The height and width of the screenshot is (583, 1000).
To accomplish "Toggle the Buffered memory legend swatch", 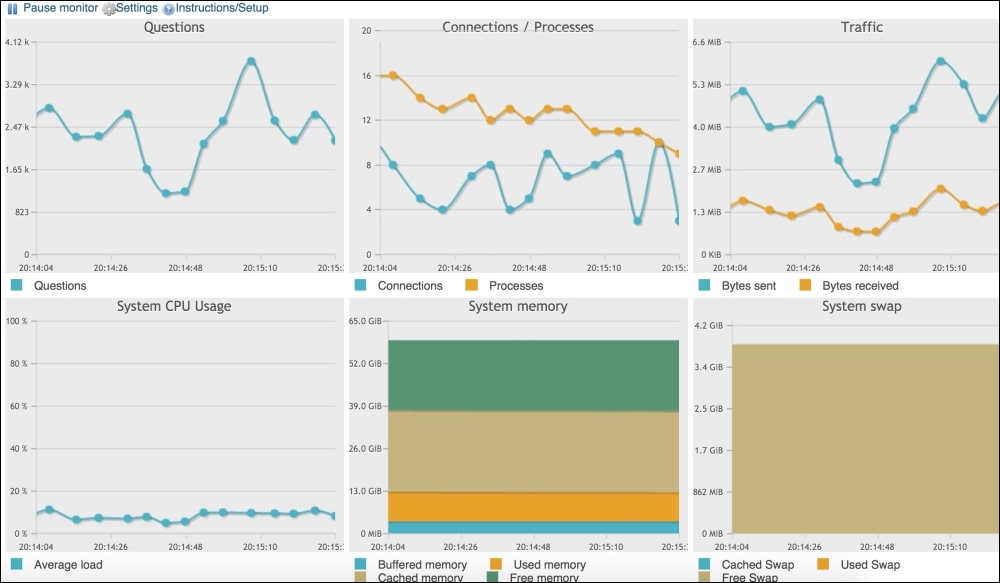I will (360, 565).
